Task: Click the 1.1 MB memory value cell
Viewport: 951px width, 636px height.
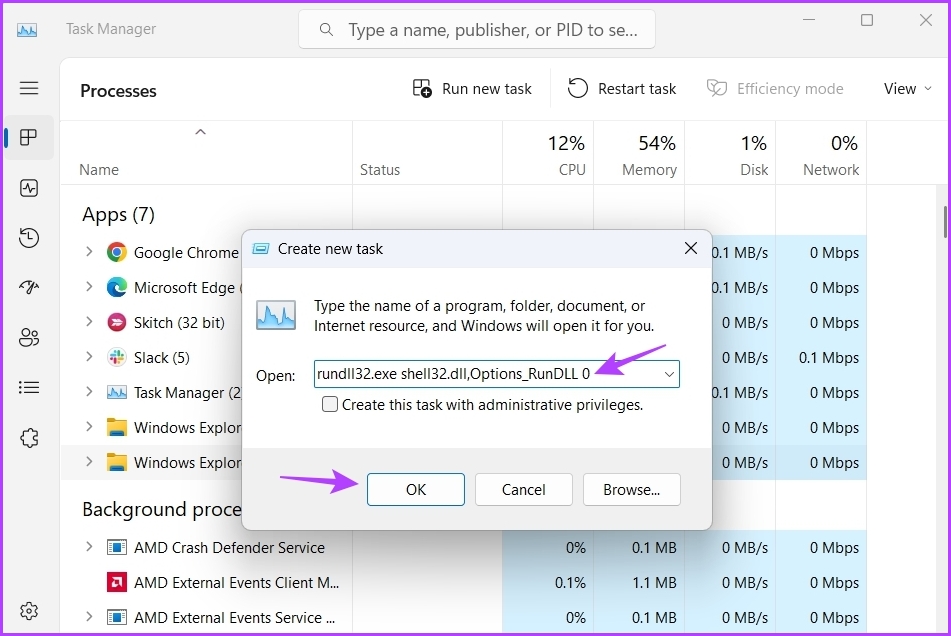Action: (x=639, y=583)
